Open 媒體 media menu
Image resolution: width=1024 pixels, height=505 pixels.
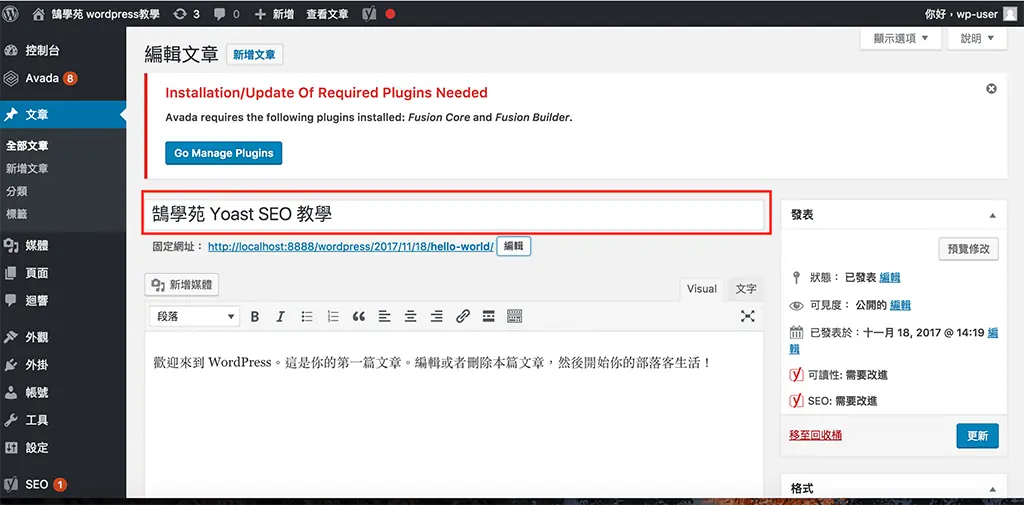pyautogui.click(x=63, y=246)
